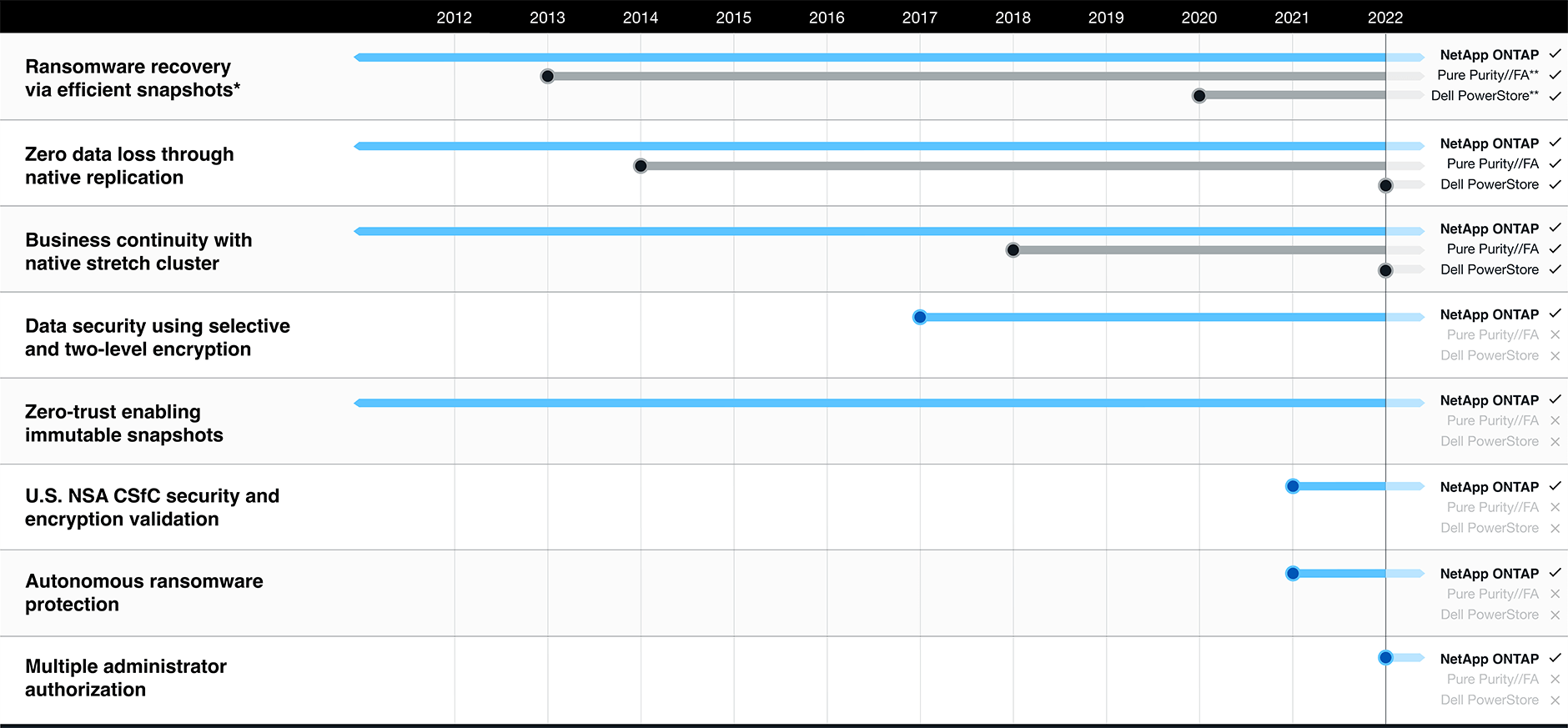Click NetApp 2021 marker in Autonomous ransomware row

tap(1293, 573)
